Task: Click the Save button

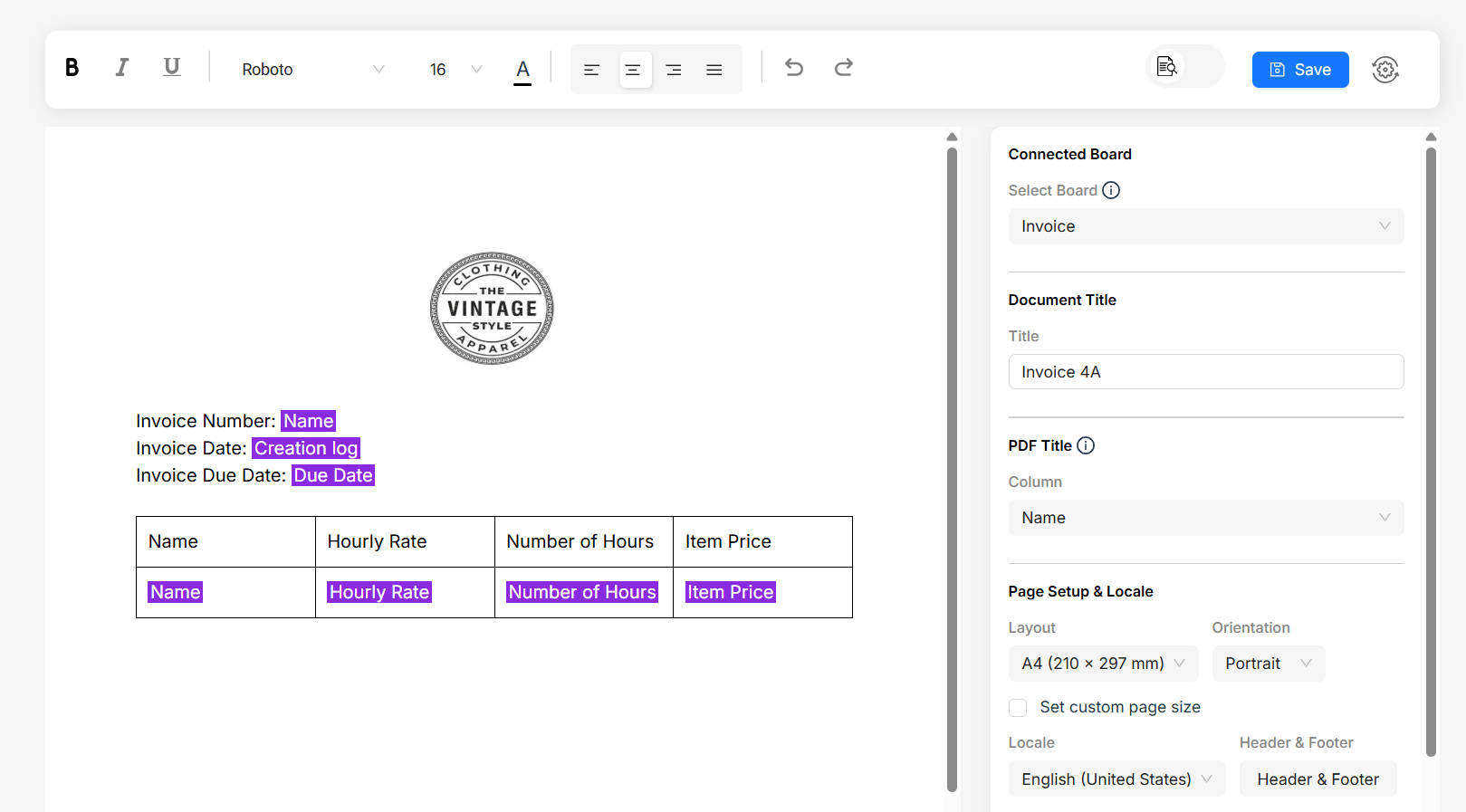Action: click(x=1299, y=70)
